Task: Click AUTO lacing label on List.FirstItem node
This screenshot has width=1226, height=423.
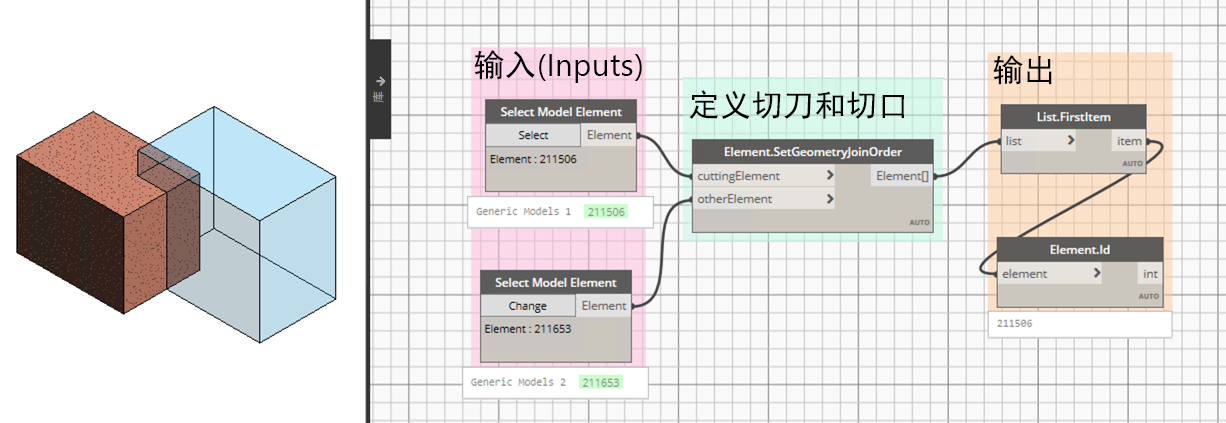Action: click(1131, 163)
